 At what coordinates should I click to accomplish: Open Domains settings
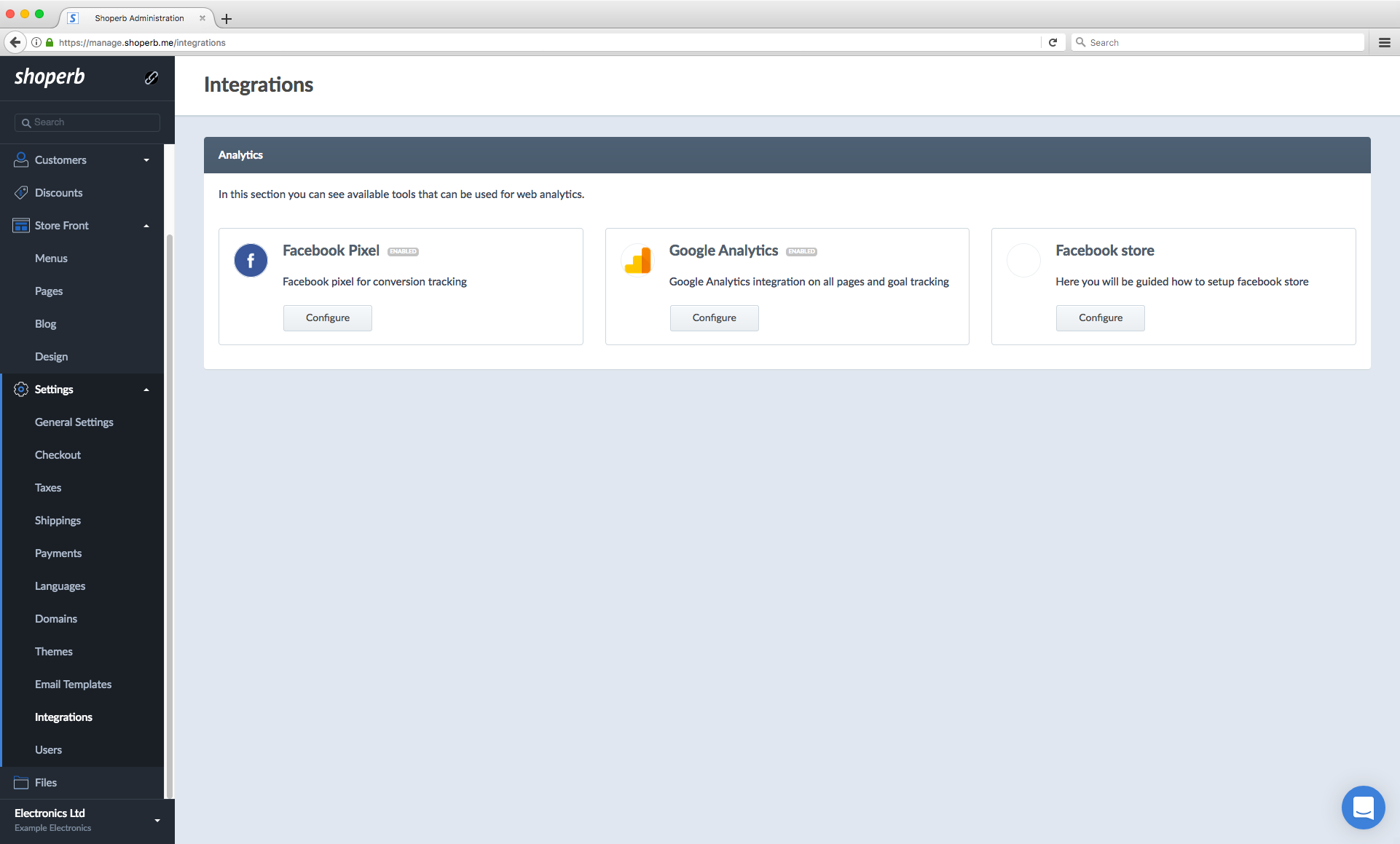coord(56,618)
